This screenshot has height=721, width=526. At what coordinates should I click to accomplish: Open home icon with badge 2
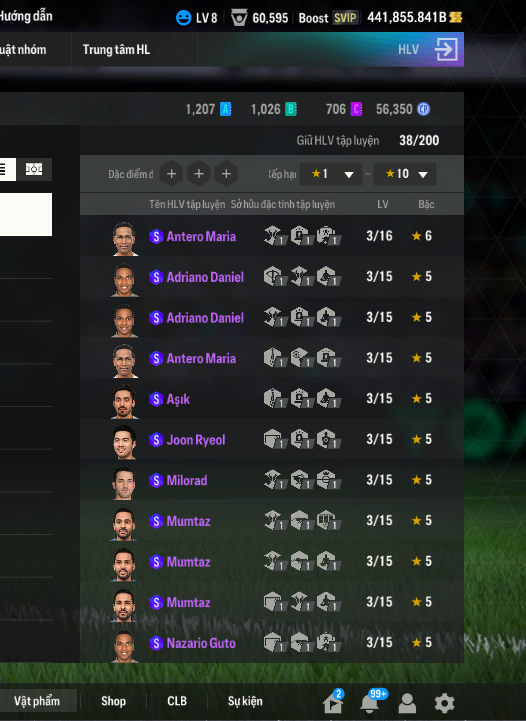click(334, 701)
